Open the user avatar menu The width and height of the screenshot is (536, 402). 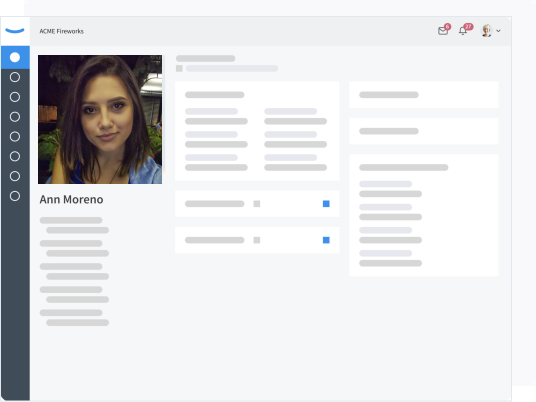(487, 31)
